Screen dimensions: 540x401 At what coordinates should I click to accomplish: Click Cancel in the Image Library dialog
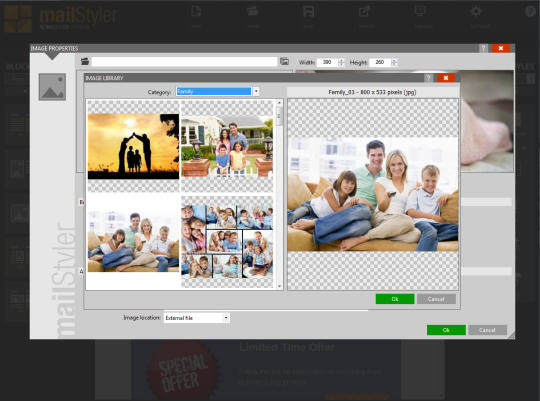(436, 299)
